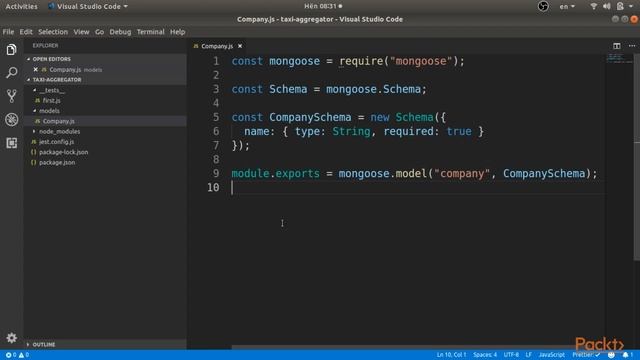Change indentation via Spaces: 4
The image size is (640, 360).
(x=485, y=355)
